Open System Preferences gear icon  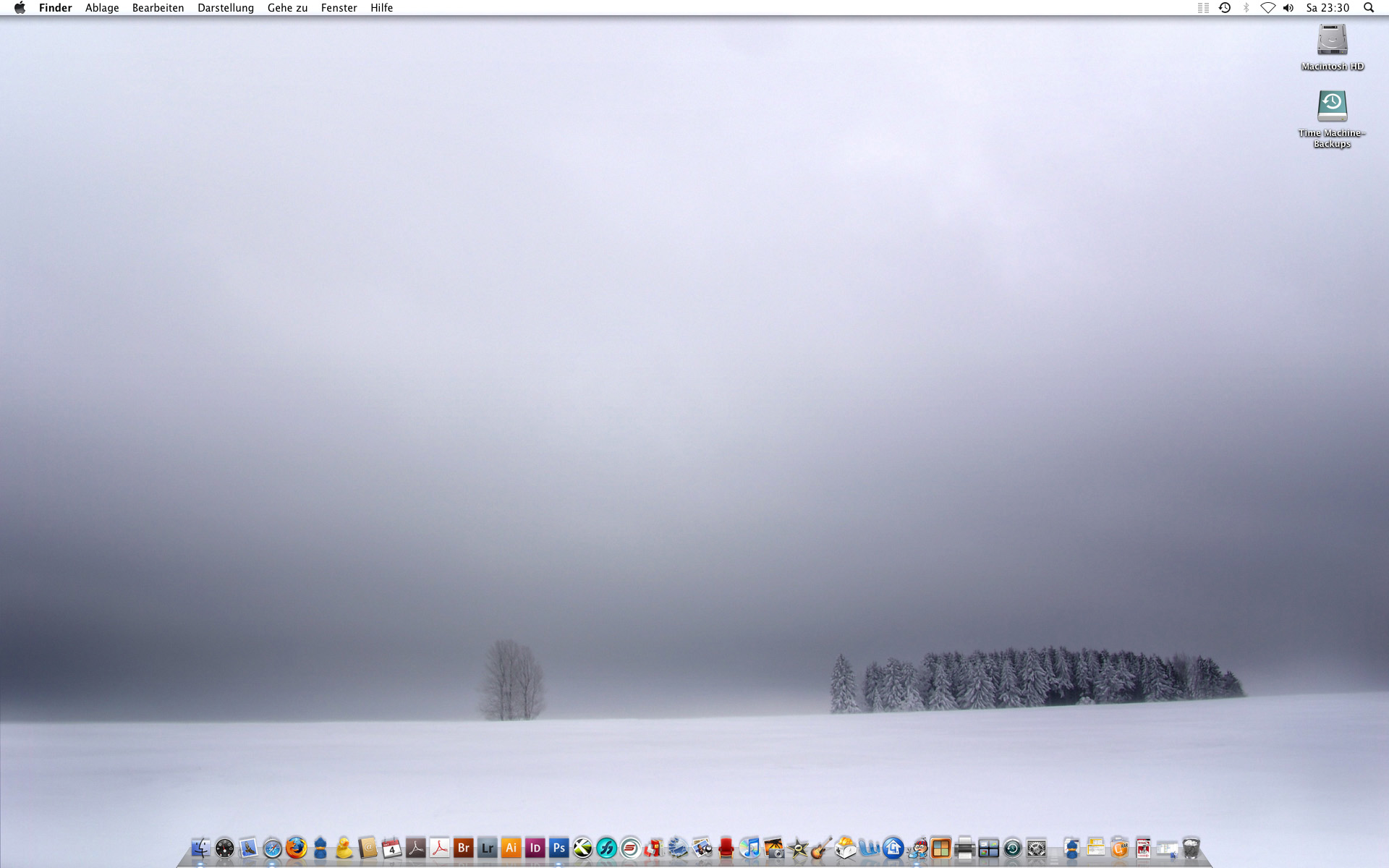click(1036, 848)
